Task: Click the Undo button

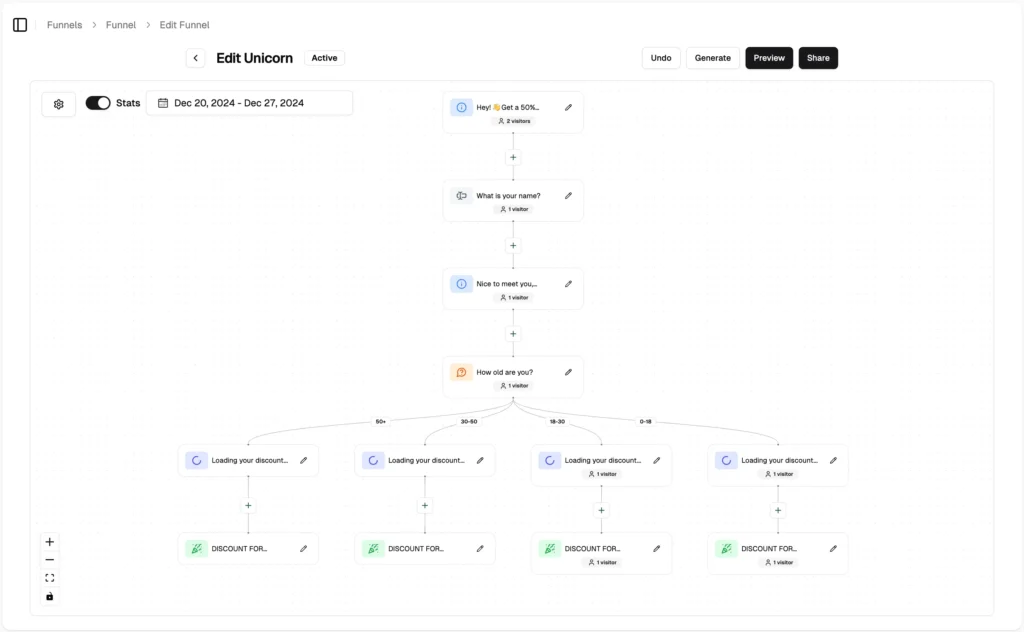Action: click(x=661, y=58)
